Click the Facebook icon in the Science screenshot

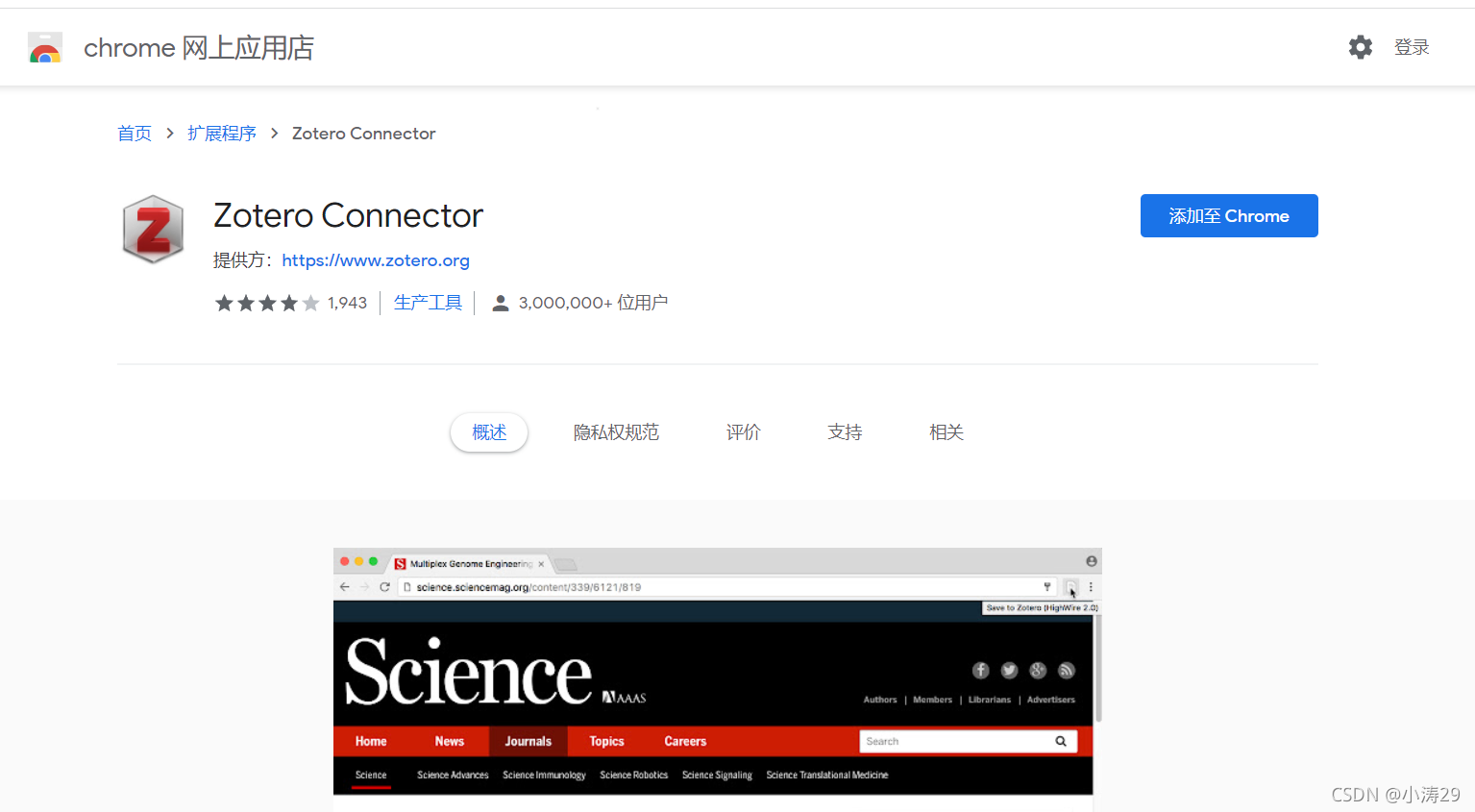(979, 670)
